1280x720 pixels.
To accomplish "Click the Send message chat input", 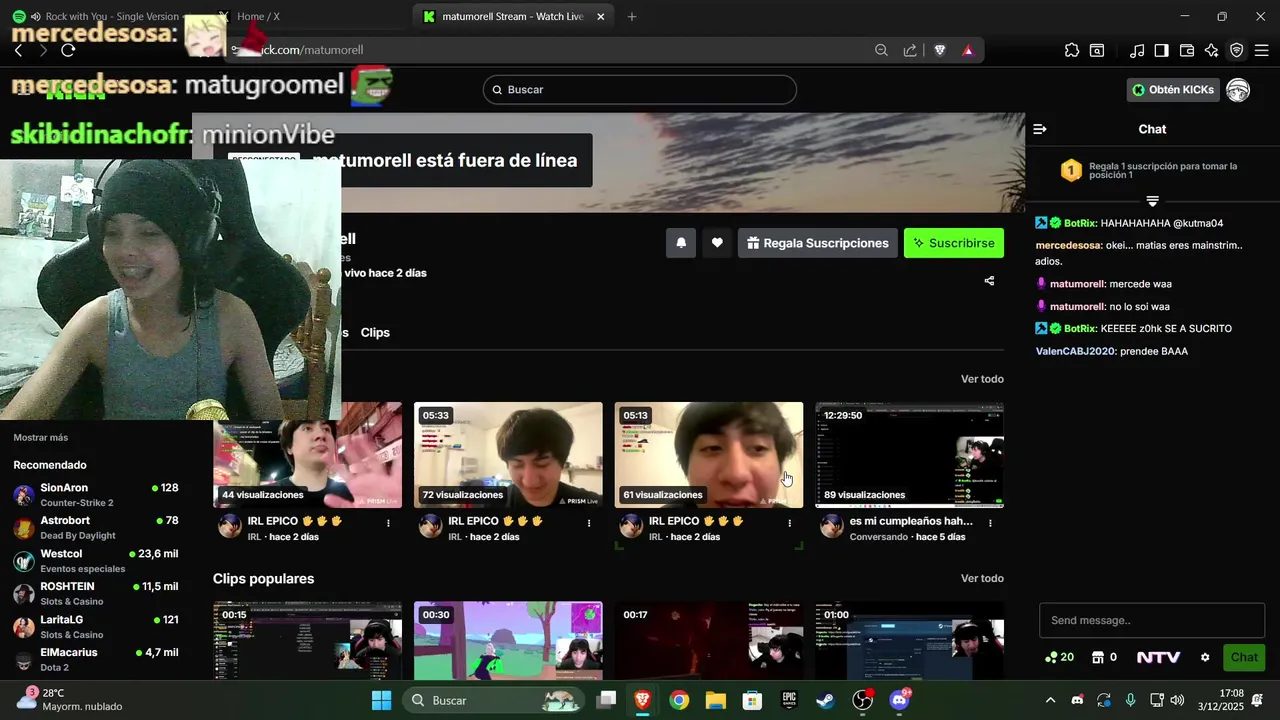I will point(1152,620).
